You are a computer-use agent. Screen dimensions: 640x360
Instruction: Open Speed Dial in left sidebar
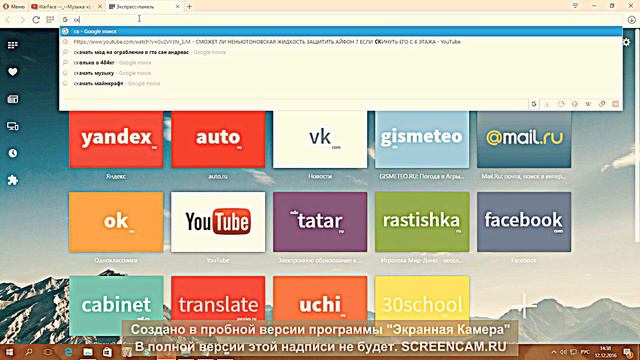(x=13, y=45)
